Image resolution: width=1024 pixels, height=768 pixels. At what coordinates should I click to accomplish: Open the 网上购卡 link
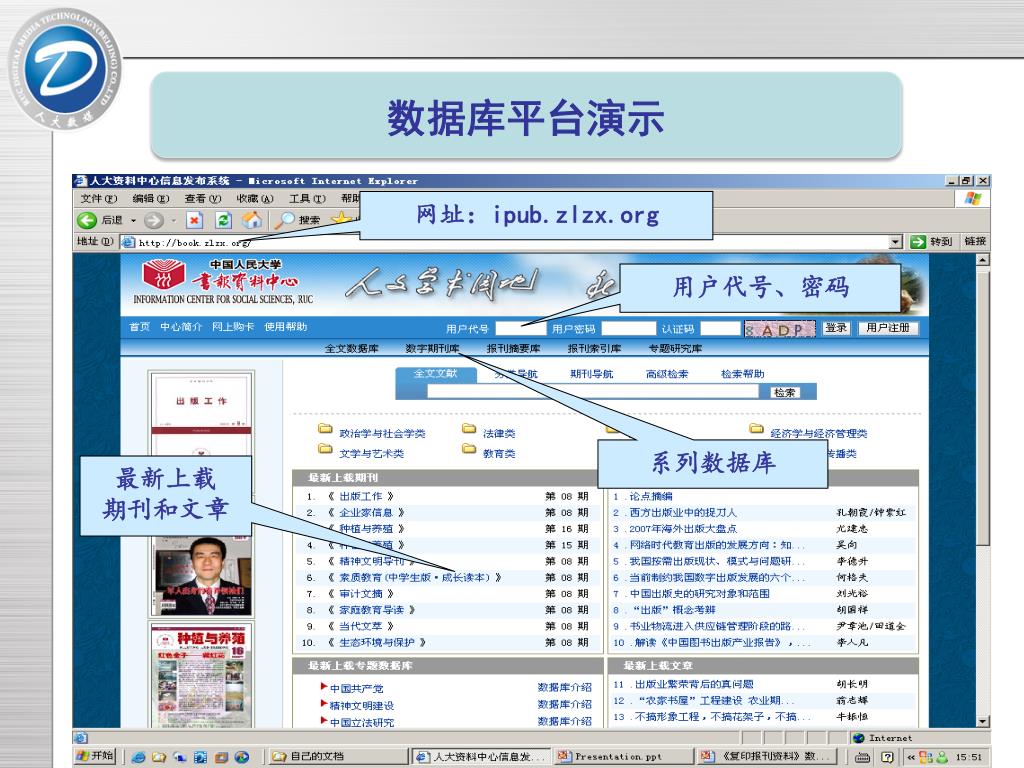pyautogui.click(x=233, y=327)
